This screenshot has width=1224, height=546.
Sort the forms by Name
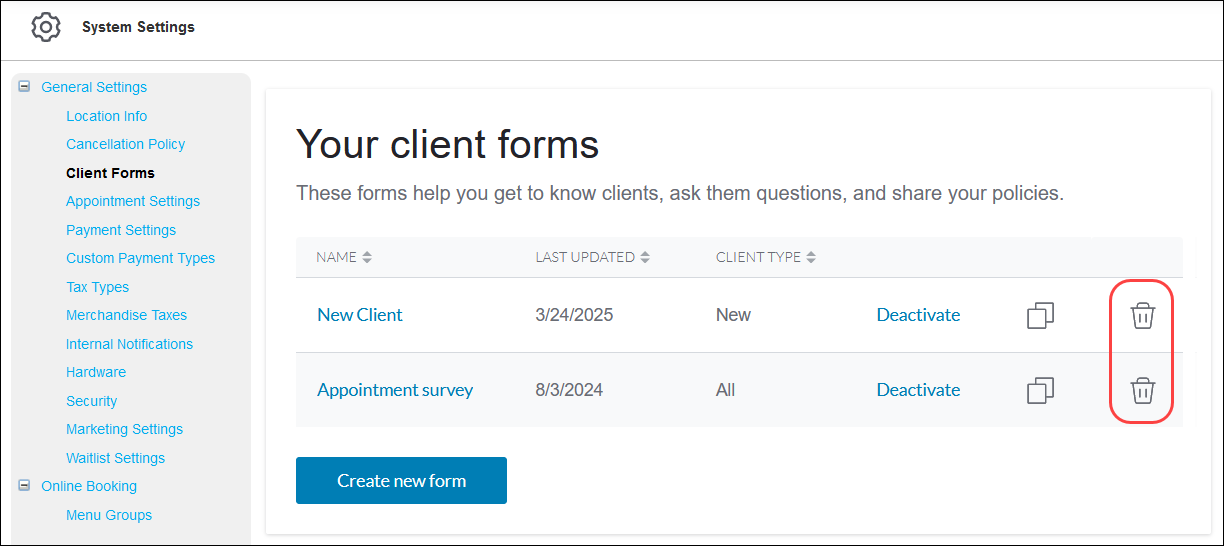point(367,257)
